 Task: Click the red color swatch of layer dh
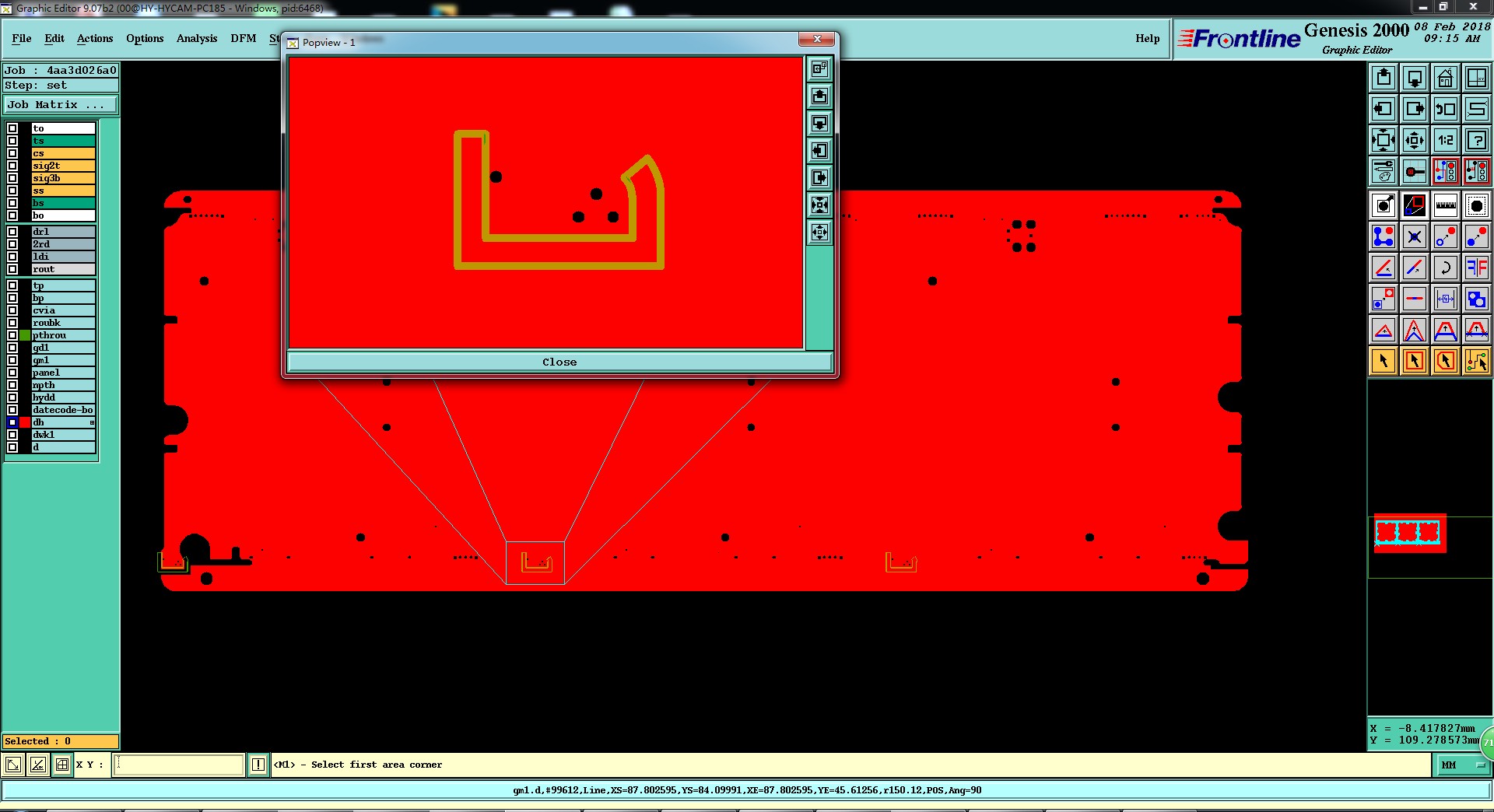pyautogui.click(x=25, y=422)
